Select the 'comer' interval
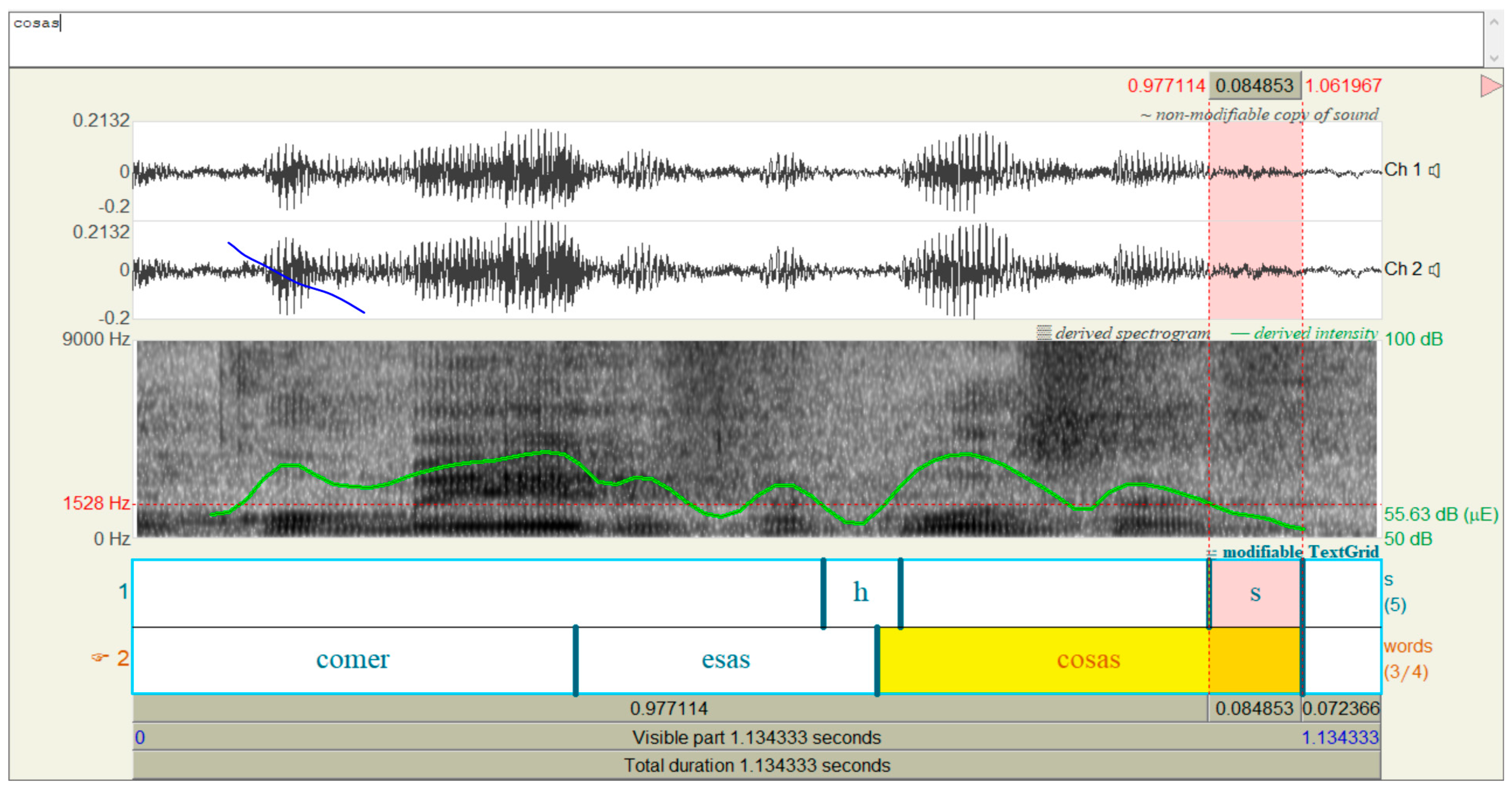Screen dimensions: 1512x788 tap(352, 661)
